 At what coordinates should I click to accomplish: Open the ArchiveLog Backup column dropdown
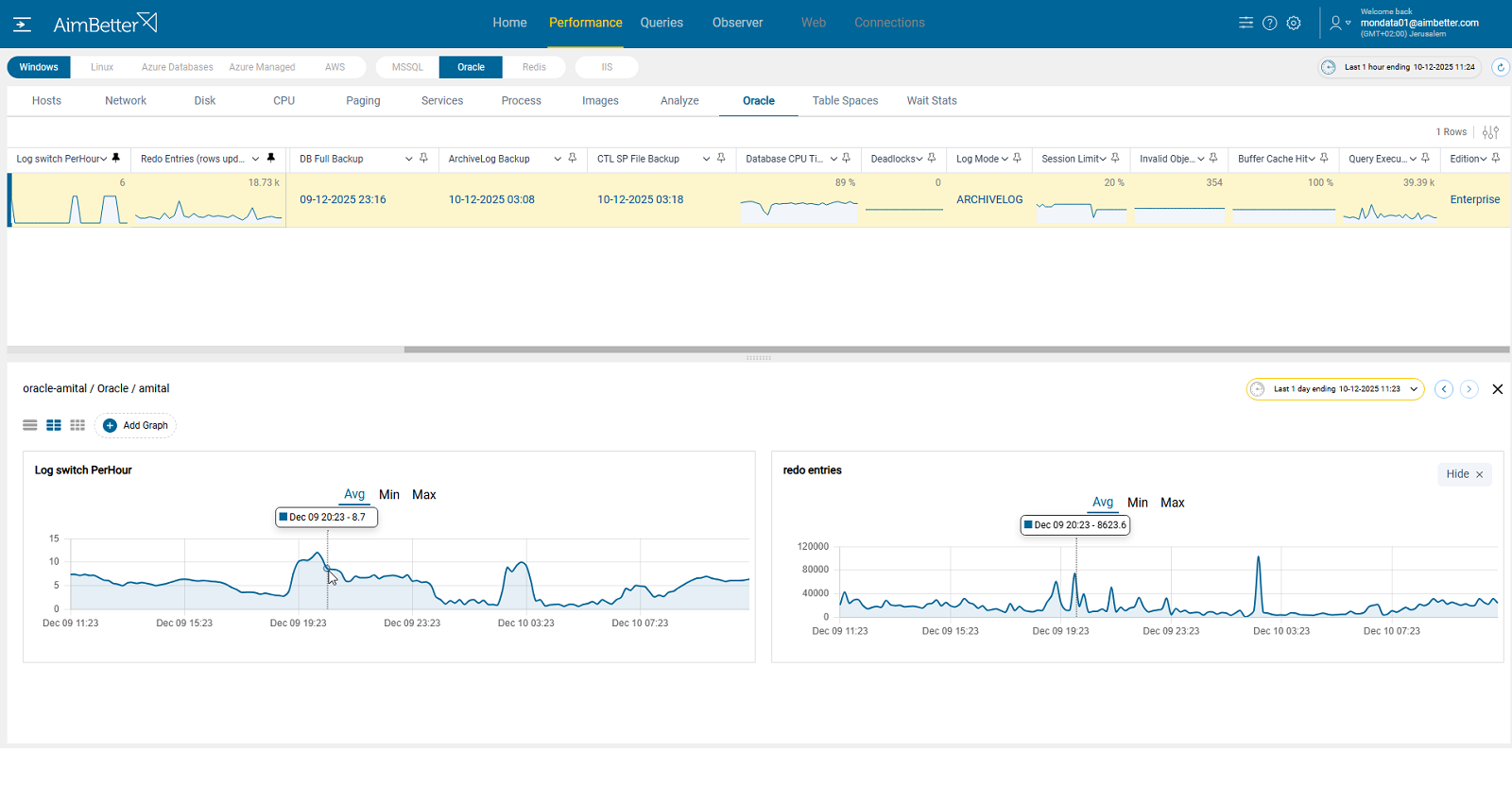558,159
